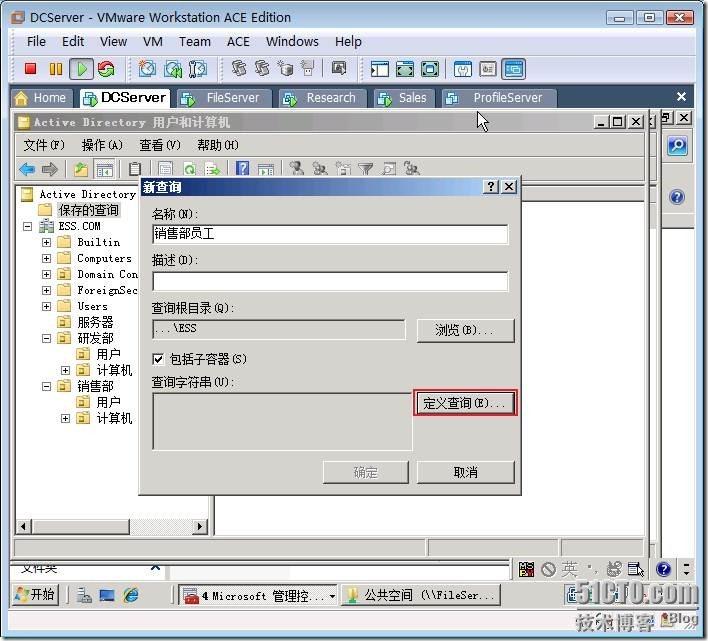Select 用户 under 销售部
Image resolution: width=708 pixels, height=641 pixels.
point(108,402)
